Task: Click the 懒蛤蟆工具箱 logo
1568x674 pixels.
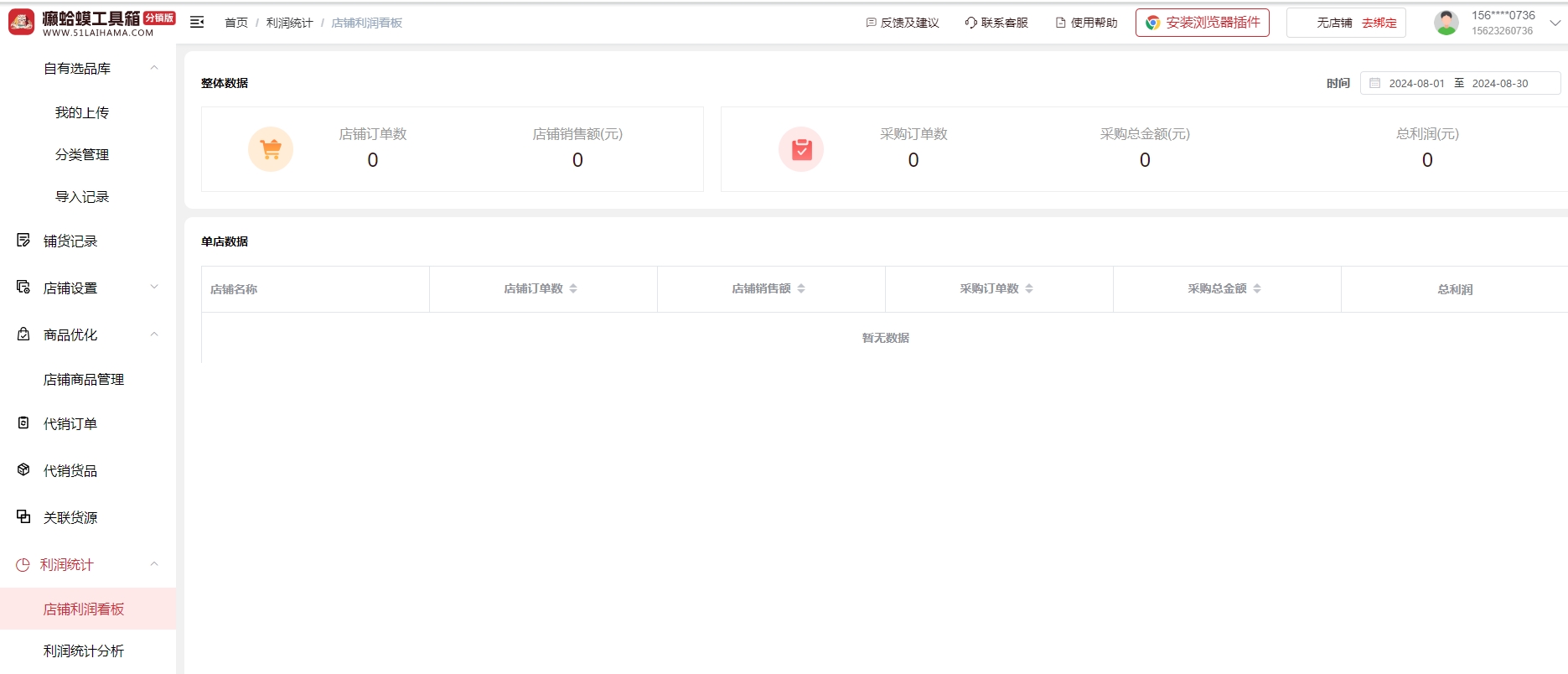Action: (x=91, y=23)
